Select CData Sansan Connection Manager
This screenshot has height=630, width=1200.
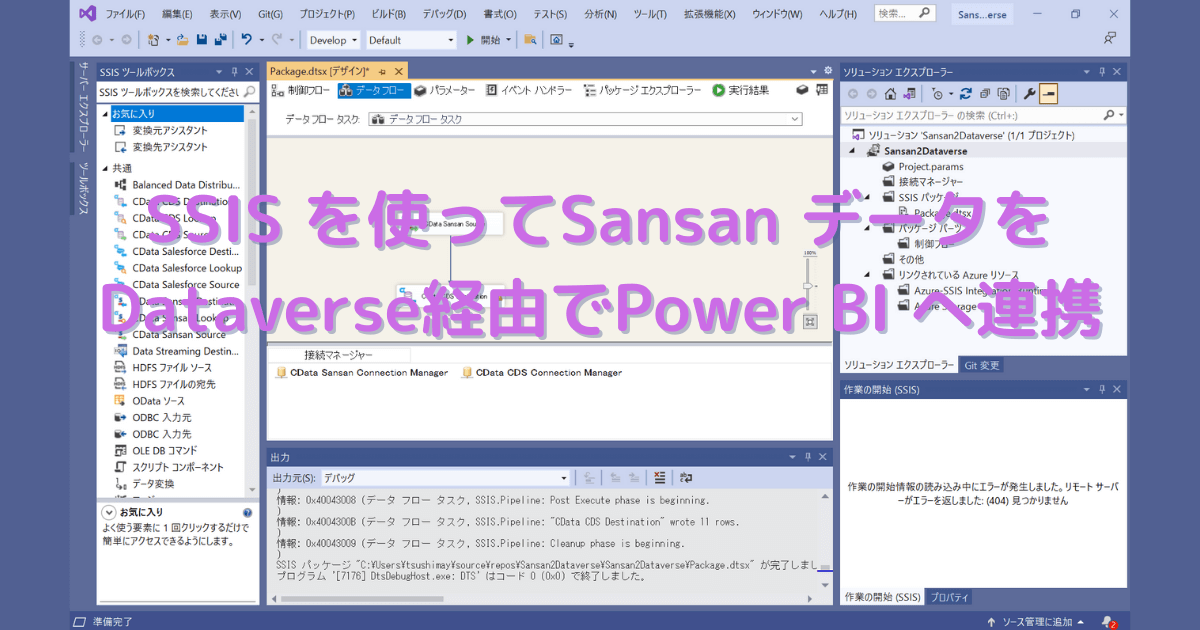(362, 372)
